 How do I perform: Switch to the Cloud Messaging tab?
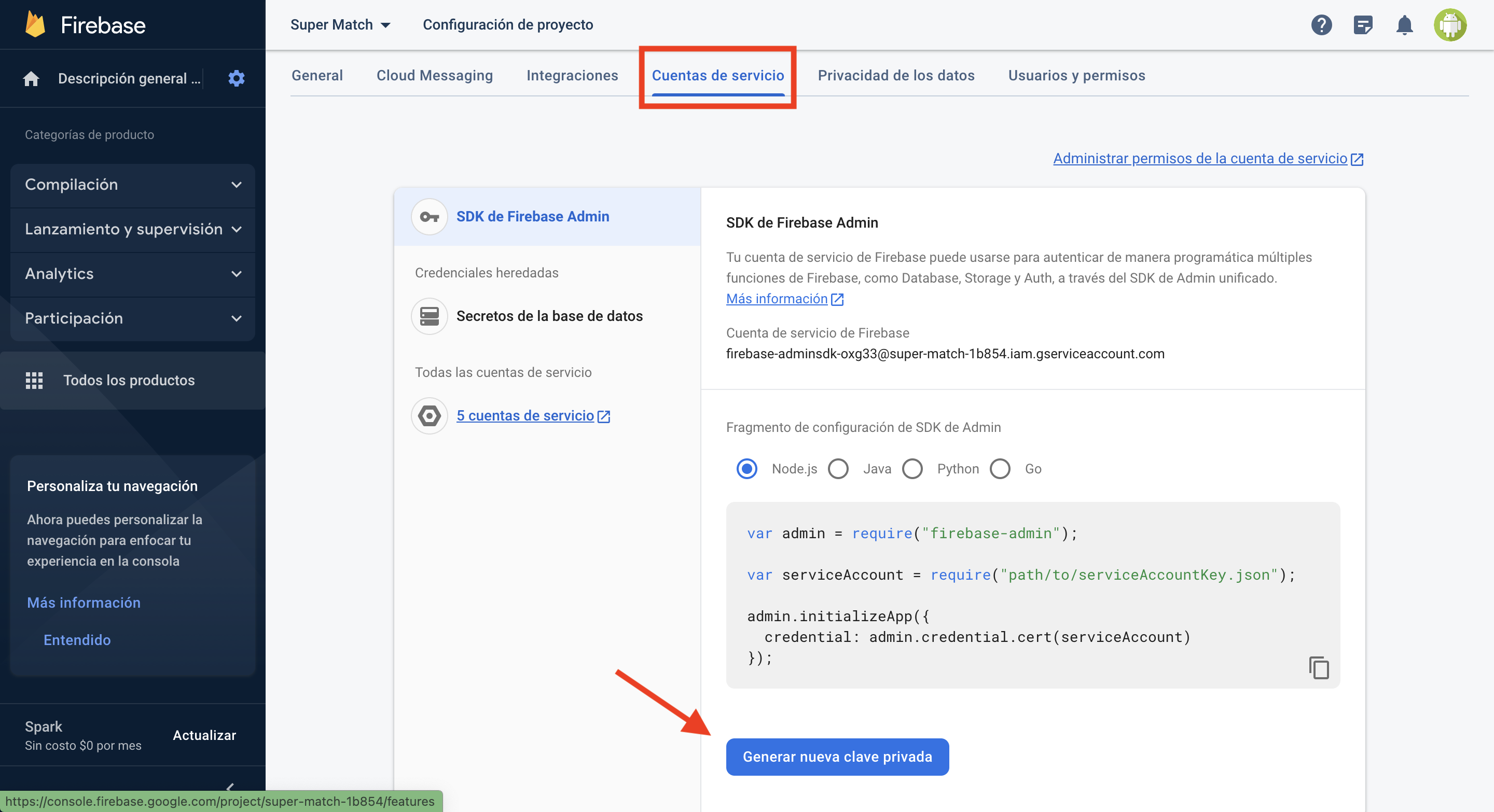(x=434, y=75)
